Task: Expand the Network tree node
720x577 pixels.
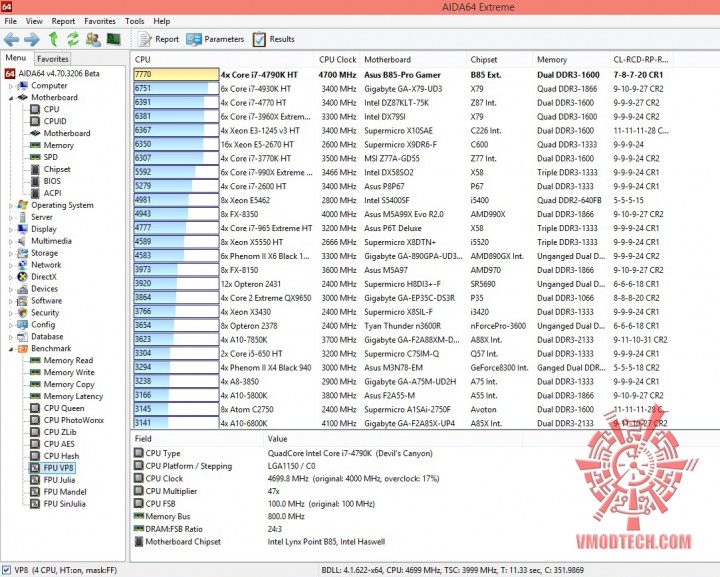Action: tap(11, 265)
